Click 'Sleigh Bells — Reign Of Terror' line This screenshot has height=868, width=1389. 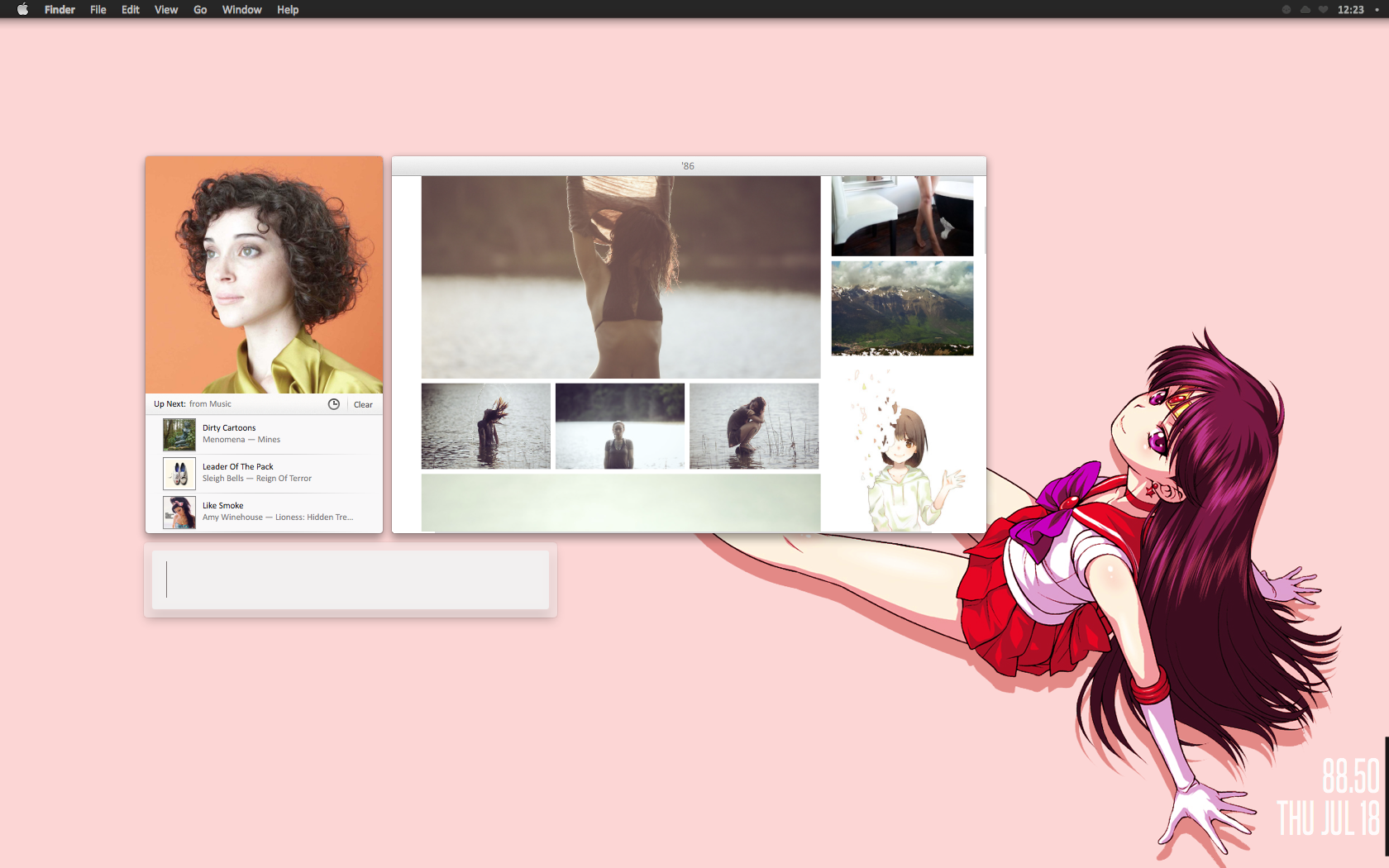point(257,479)
